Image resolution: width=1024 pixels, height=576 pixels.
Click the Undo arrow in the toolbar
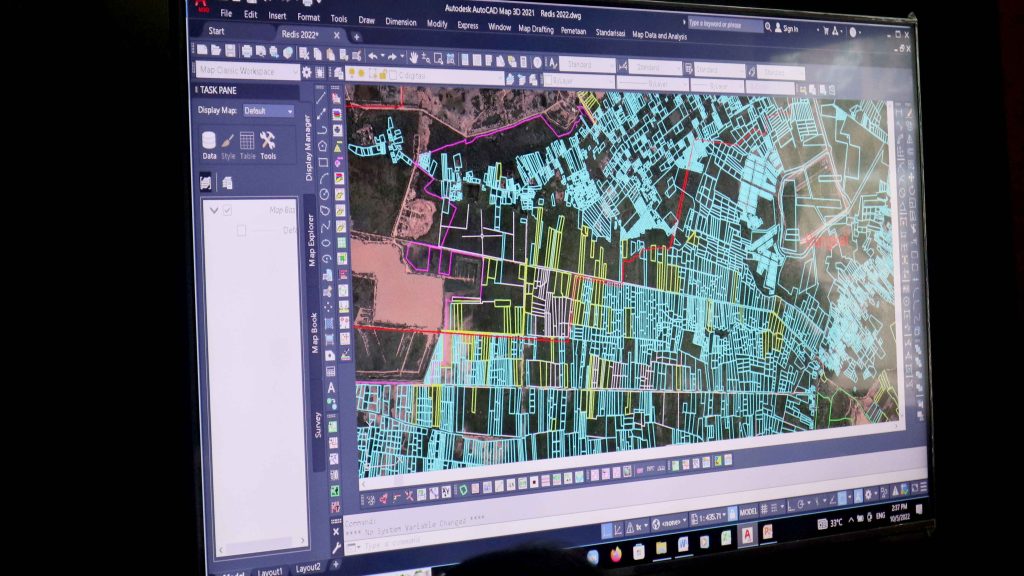click(x=372, y=55)
